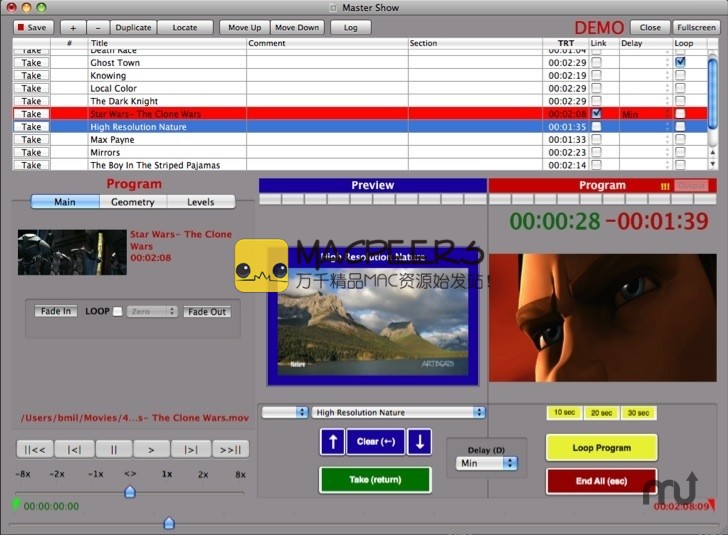Click Delay stepper for Max Payne row

coord(667,139)
